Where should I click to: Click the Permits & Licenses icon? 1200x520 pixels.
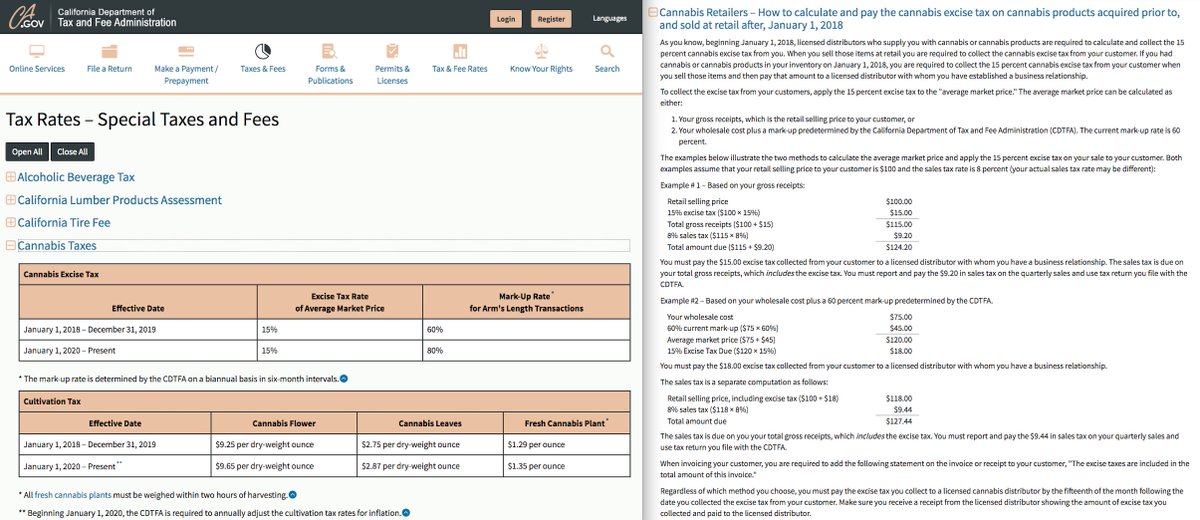[392, 50]
